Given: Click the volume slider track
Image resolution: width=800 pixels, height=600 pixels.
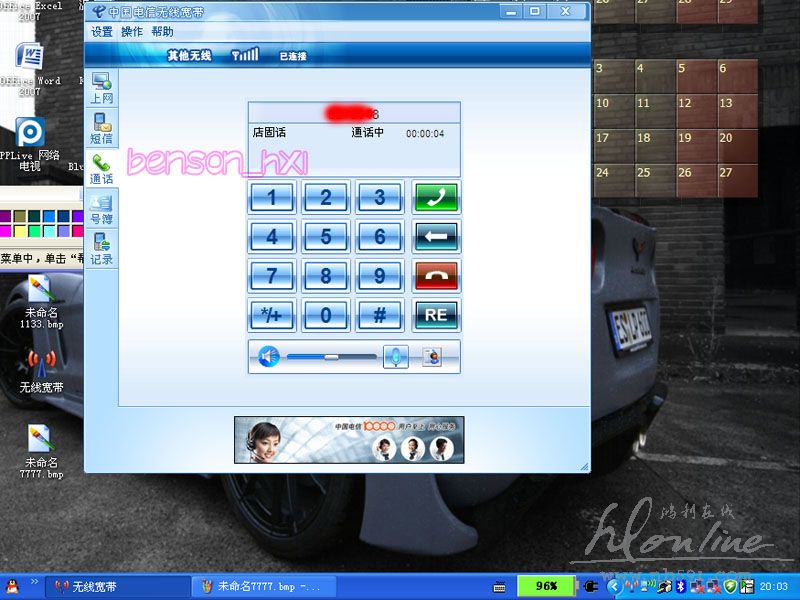Looking at the screenshot, I should click(331, 356).
